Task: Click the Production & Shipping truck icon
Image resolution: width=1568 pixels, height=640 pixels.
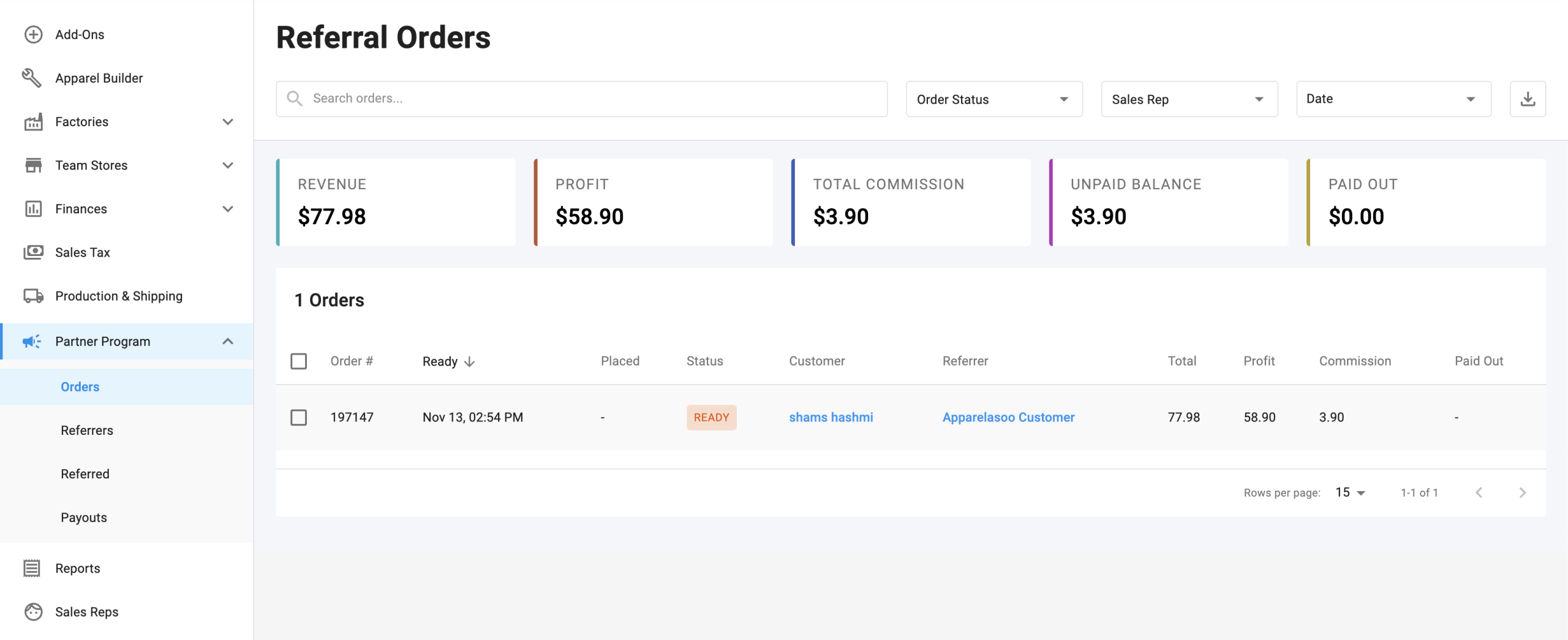Action: click(33, 296)
